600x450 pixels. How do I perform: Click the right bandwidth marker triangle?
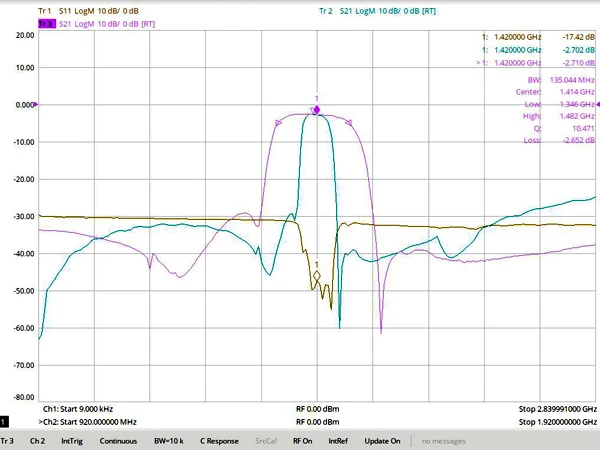coord(349,122)
